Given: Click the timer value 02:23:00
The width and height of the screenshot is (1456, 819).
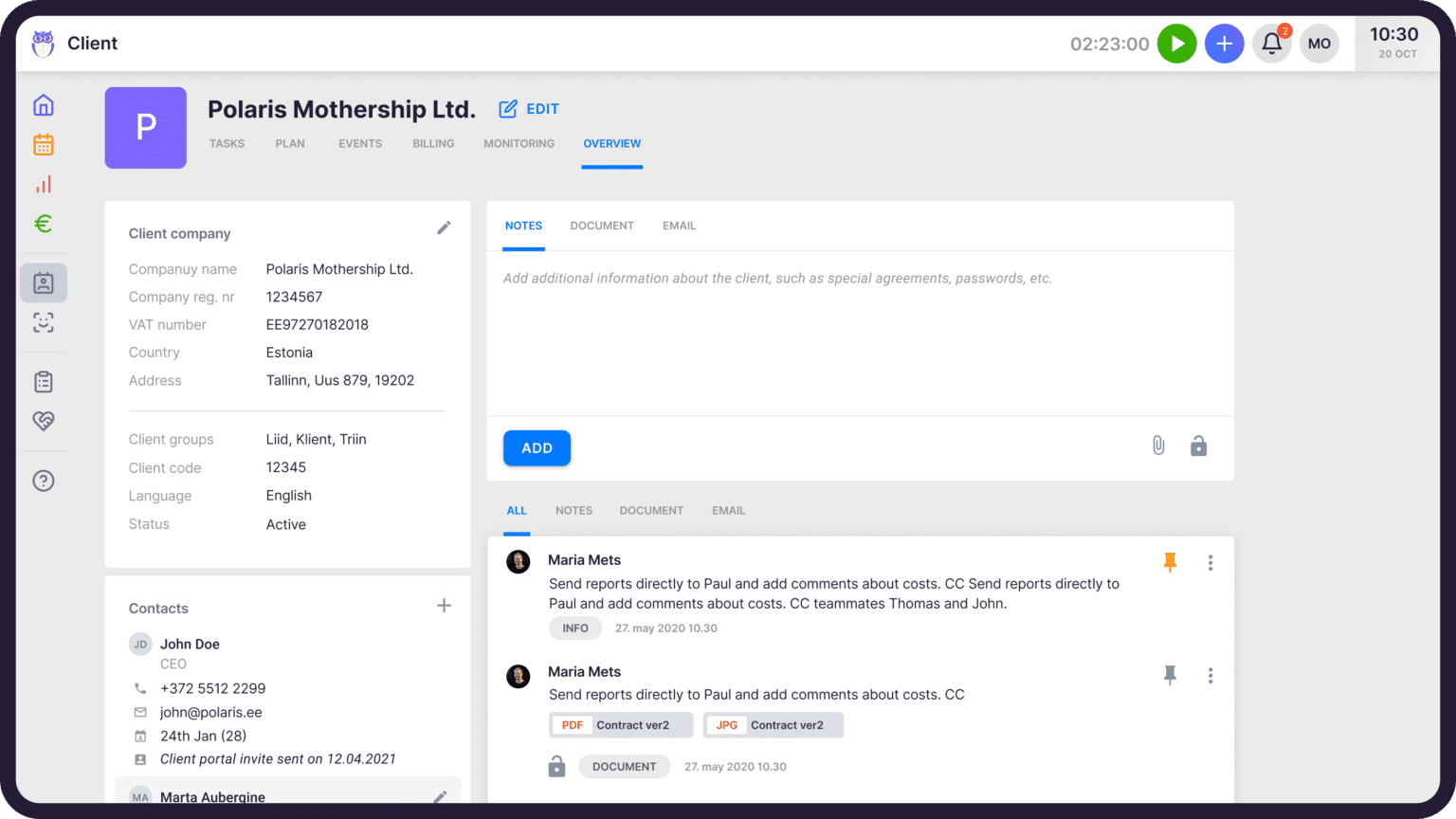Looking at the screenshot, I should (x=1109, y=44).
